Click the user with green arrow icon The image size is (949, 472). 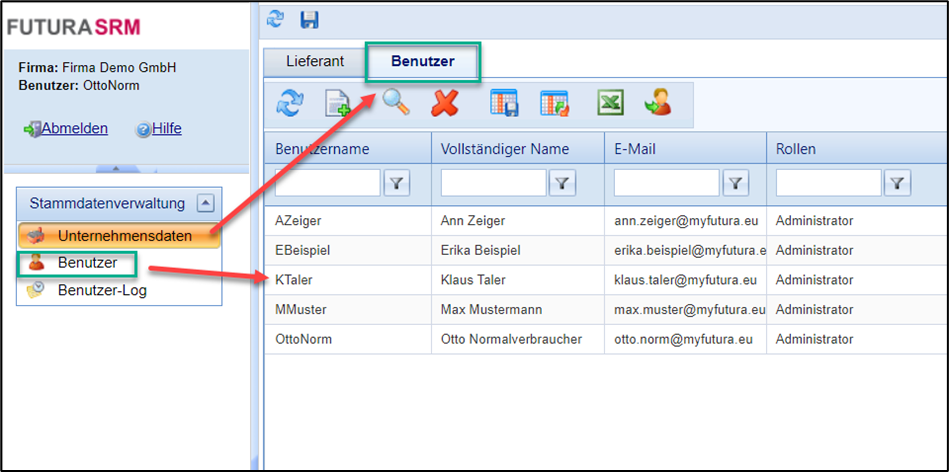[657, 103]
